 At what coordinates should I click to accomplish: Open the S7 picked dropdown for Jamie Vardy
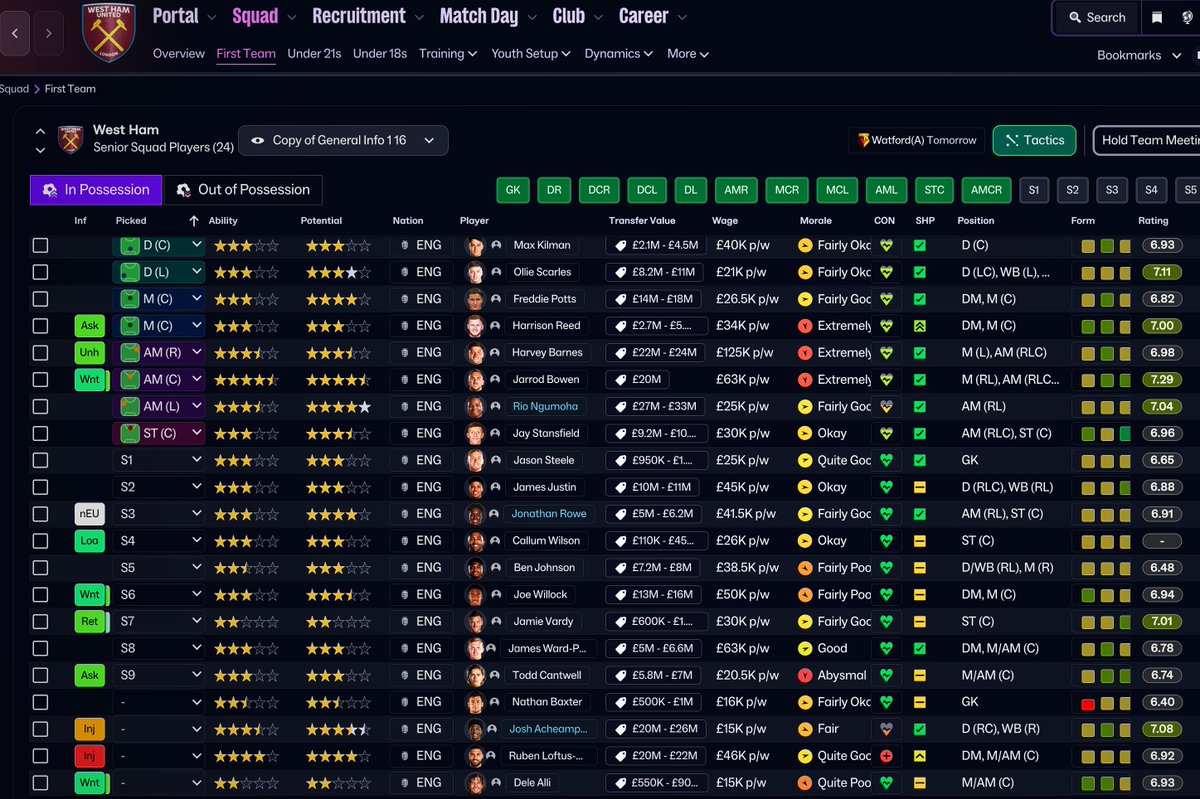[161, 621]
